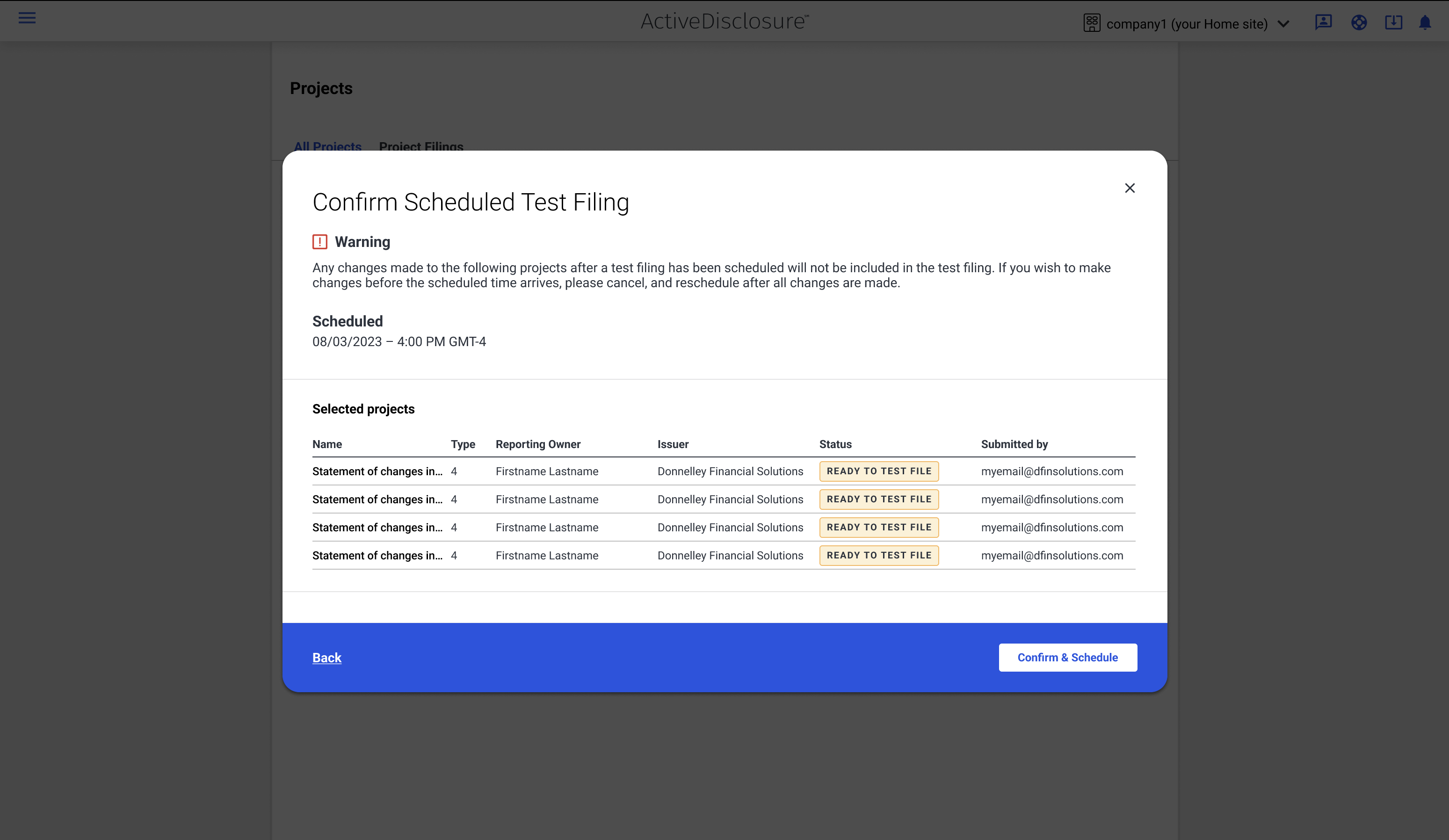Open the hamburger navigation menu

[x=27, y=18]
